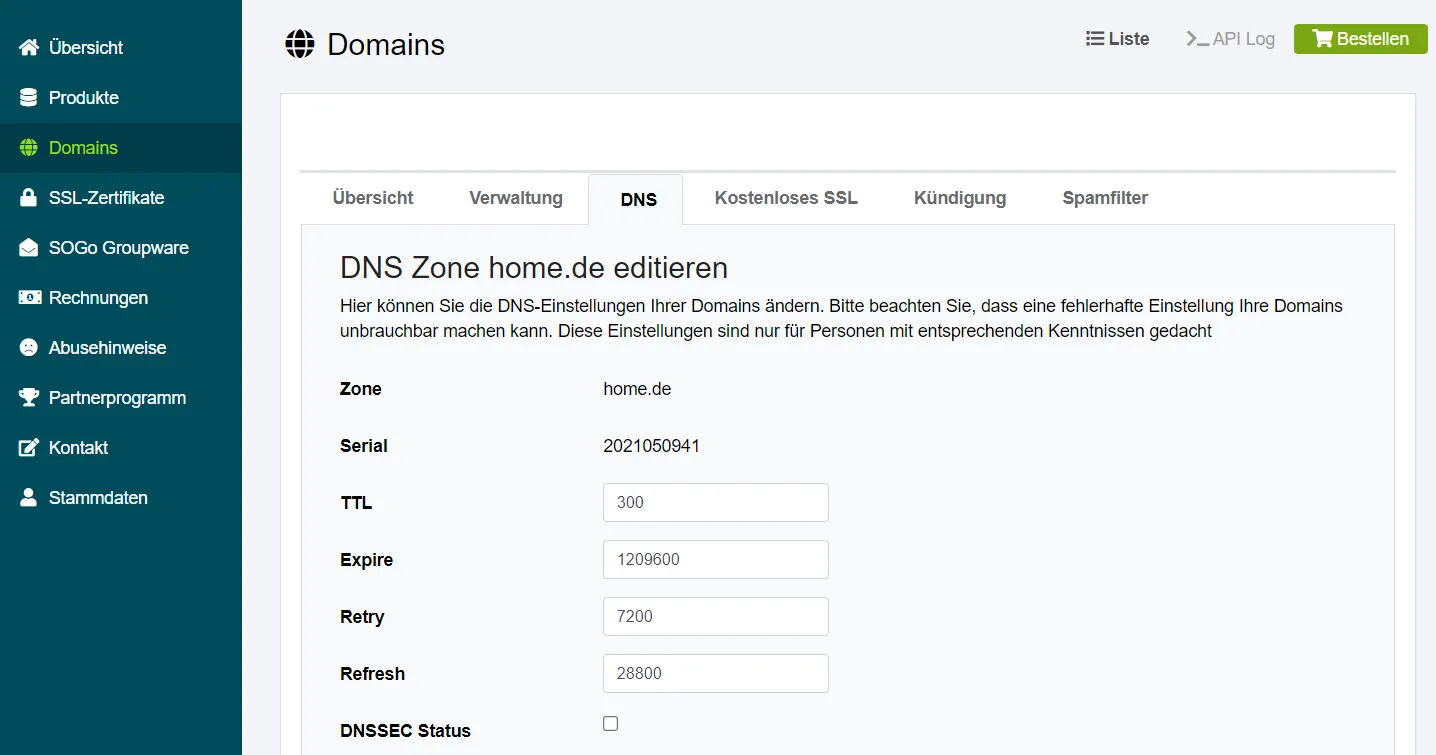Focus the Refresh input field

(716, 673)
